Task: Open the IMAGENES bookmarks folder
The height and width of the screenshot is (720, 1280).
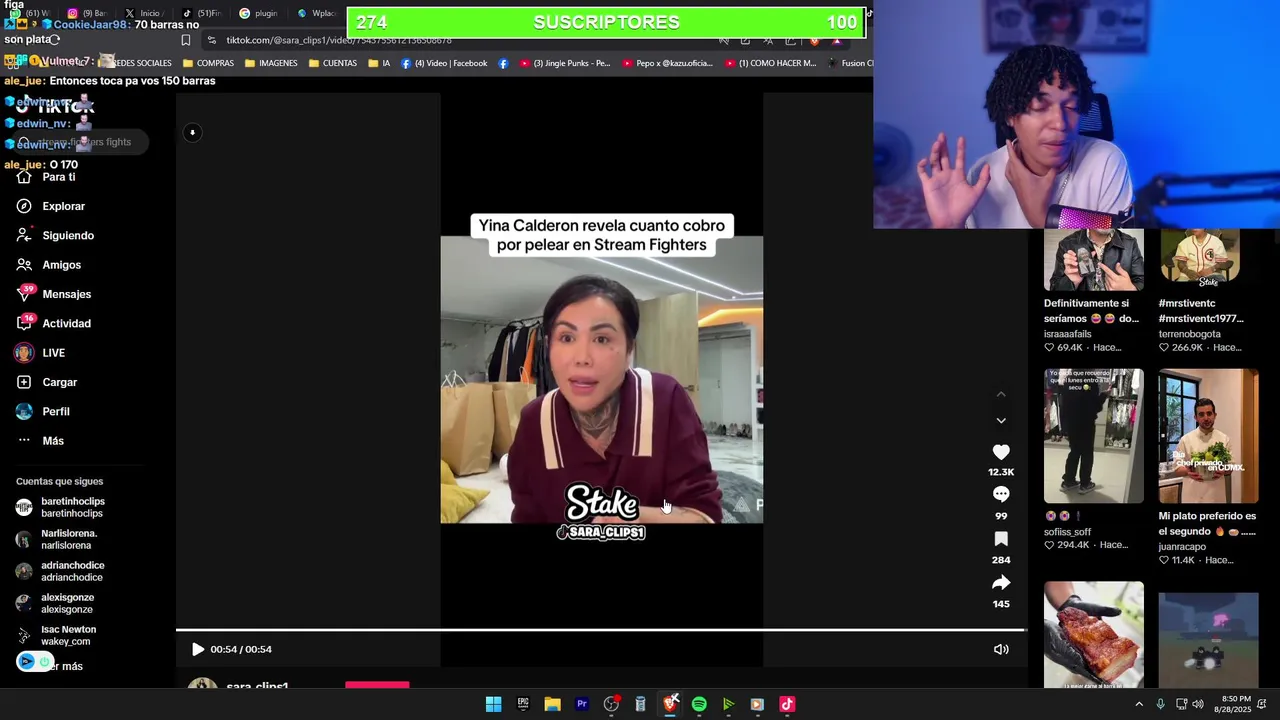Action: point(271,63)
